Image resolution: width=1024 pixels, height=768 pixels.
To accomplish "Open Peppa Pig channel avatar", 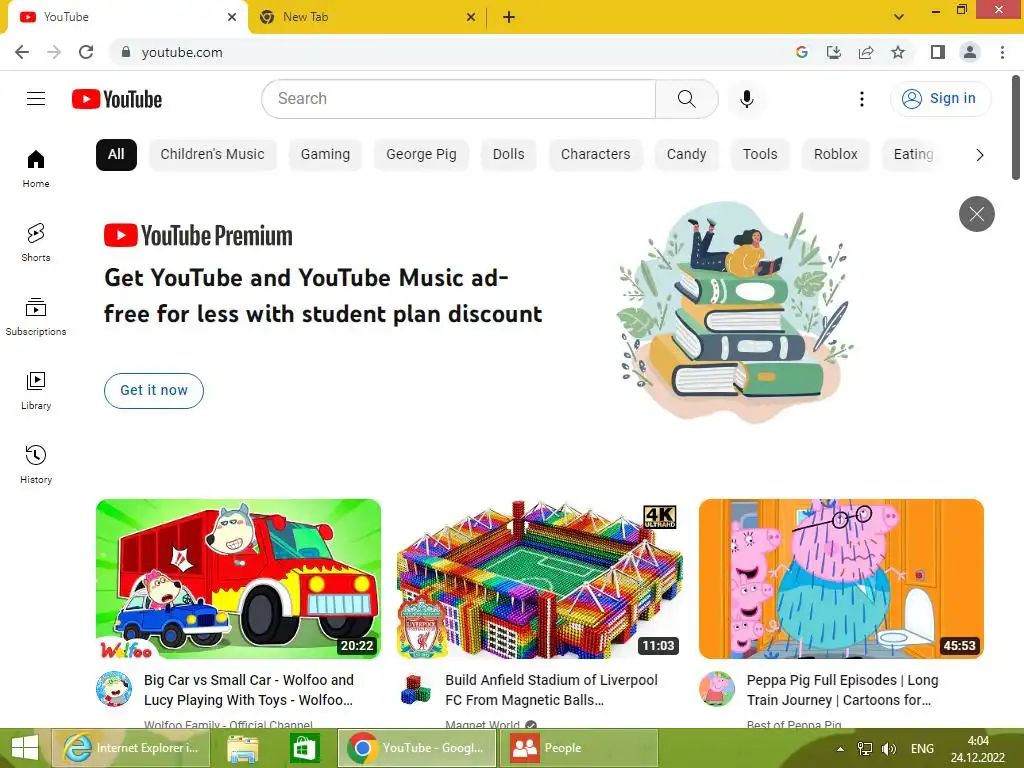I will 716,689.
